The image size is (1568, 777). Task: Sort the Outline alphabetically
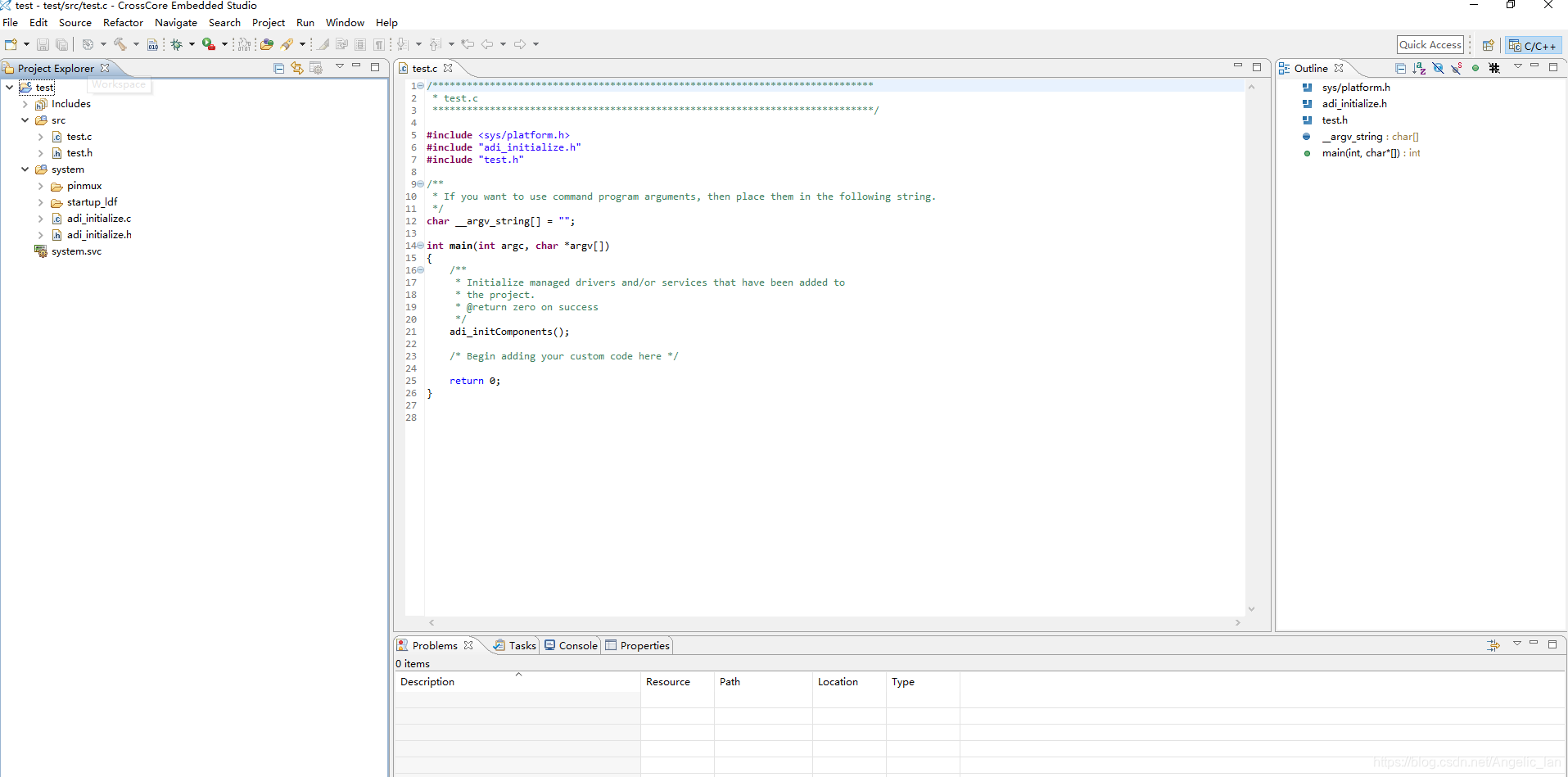pos(1420,68)
